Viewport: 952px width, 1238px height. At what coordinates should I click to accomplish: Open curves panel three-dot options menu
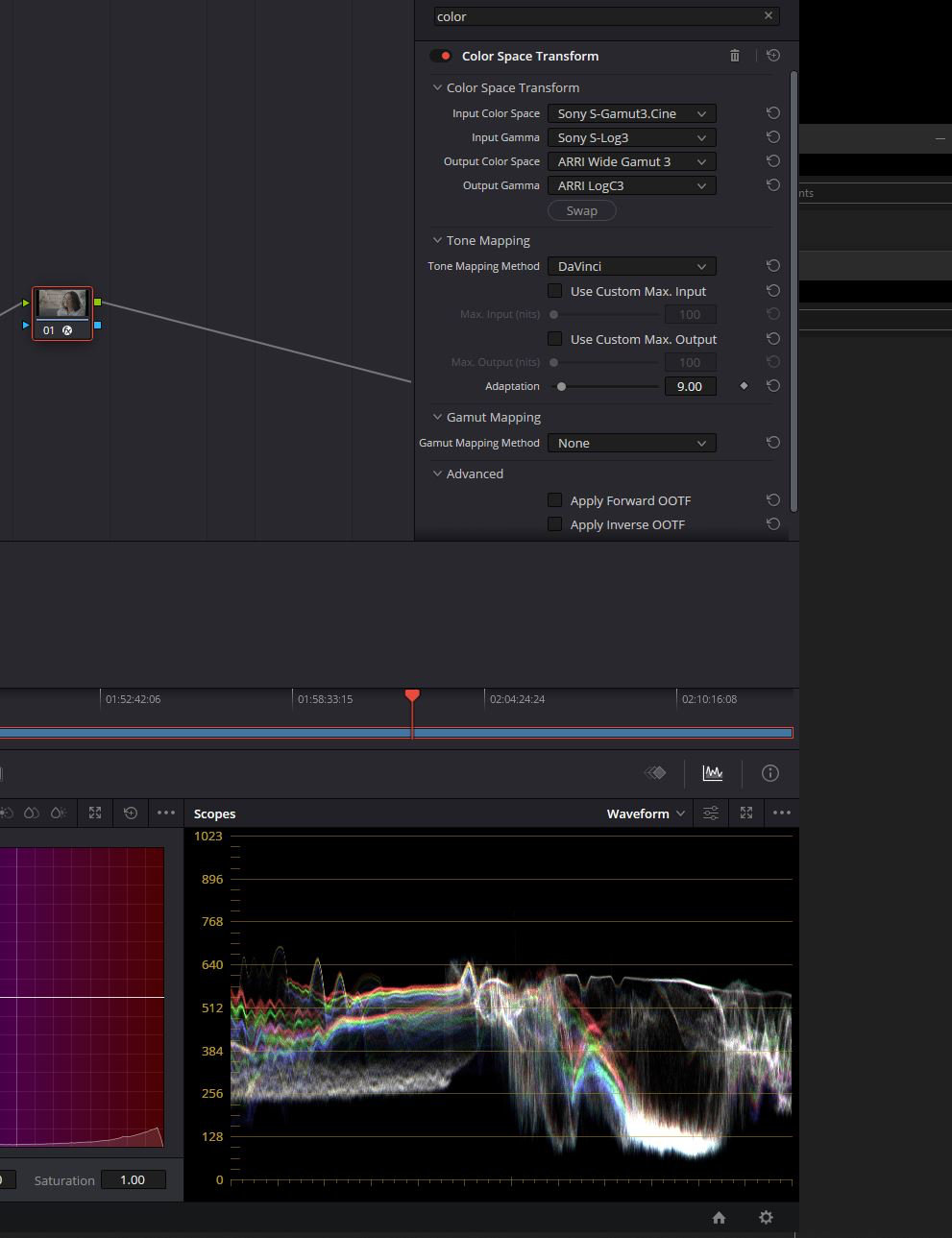(x=166, y=813)
